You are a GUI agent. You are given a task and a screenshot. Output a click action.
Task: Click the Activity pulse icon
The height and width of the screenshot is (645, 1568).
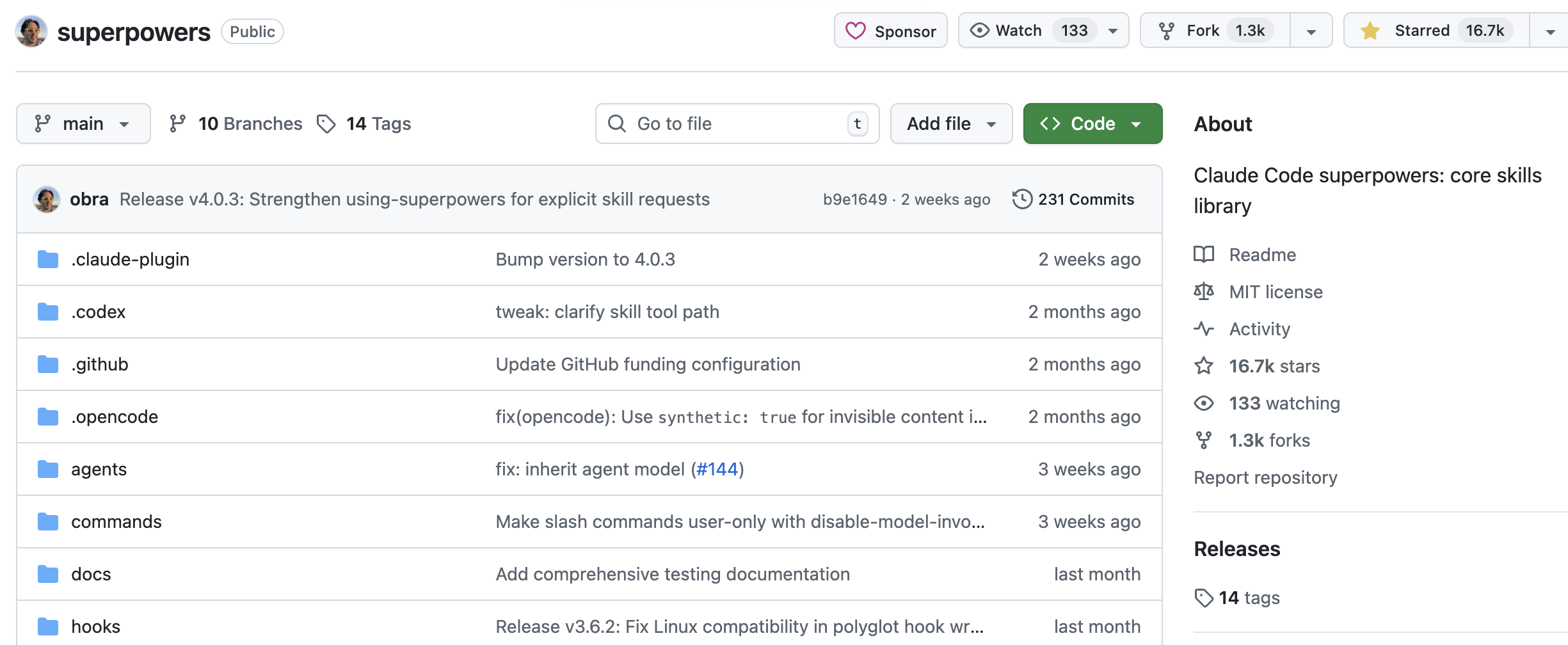click(1204, 329)
